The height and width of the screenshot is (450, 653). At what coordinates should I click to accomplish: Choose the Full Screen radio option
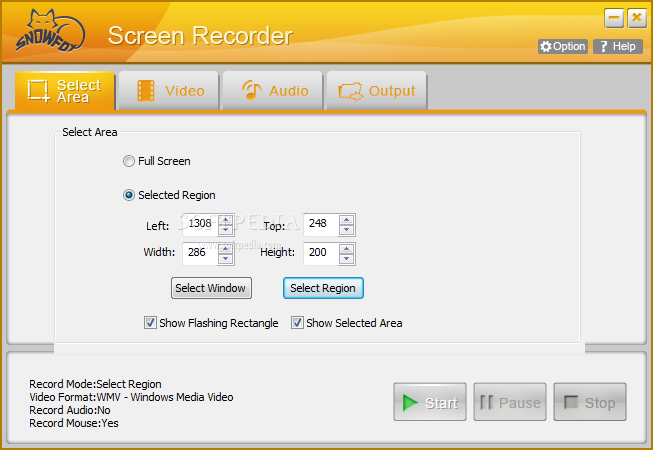click(x=128, y=161)
